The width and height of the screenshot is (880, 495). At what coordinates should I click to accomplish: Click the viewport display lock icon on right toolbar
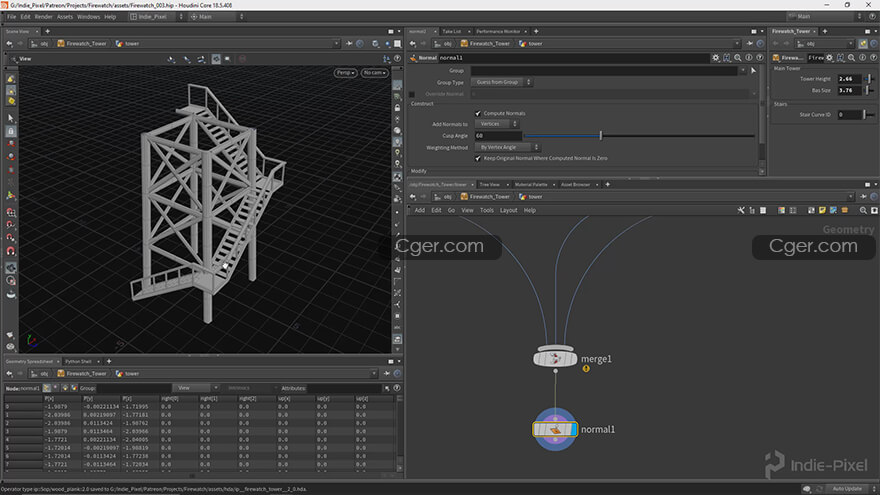pos(397,108)
